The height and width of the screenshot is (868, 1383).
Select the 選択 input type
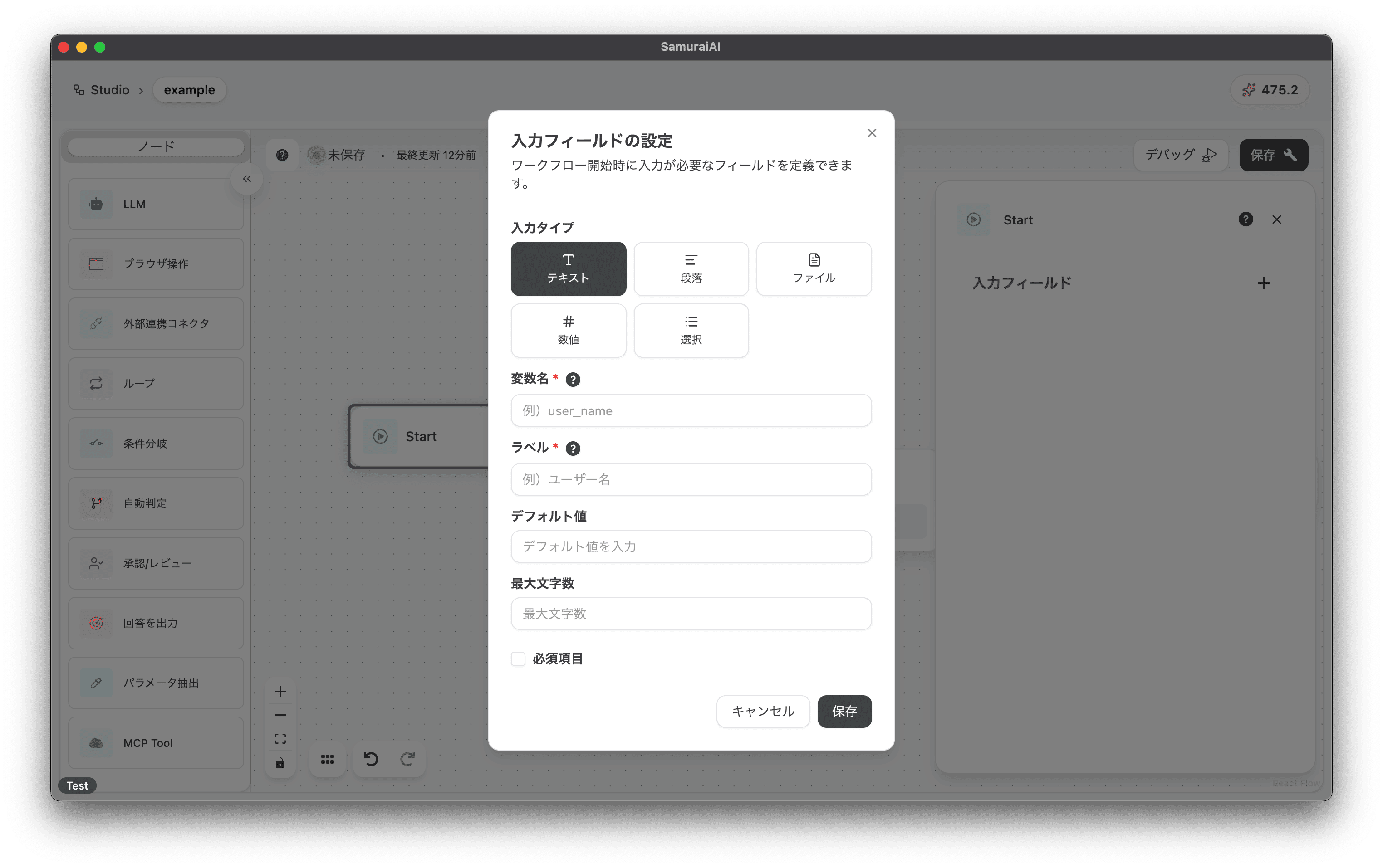[691, 330]
